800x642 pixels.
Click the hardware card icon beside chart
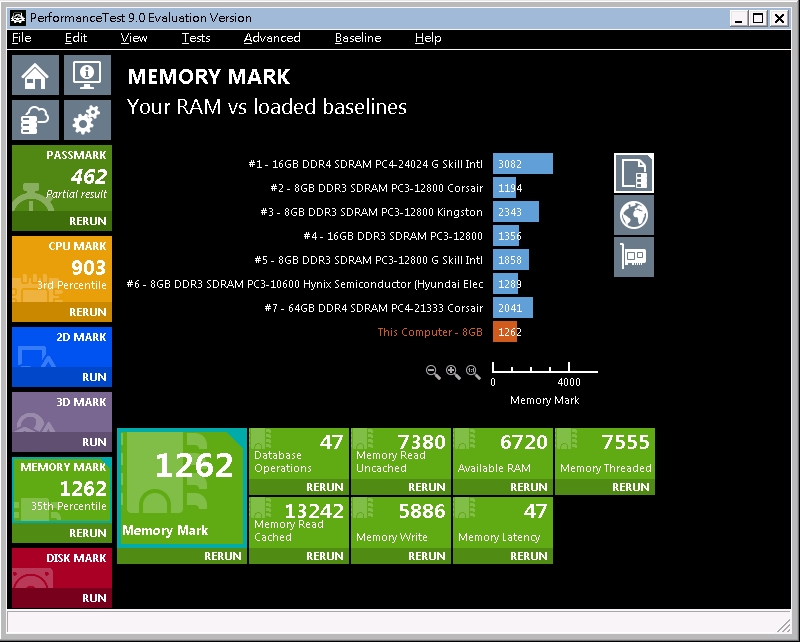[x=634, y=257]
